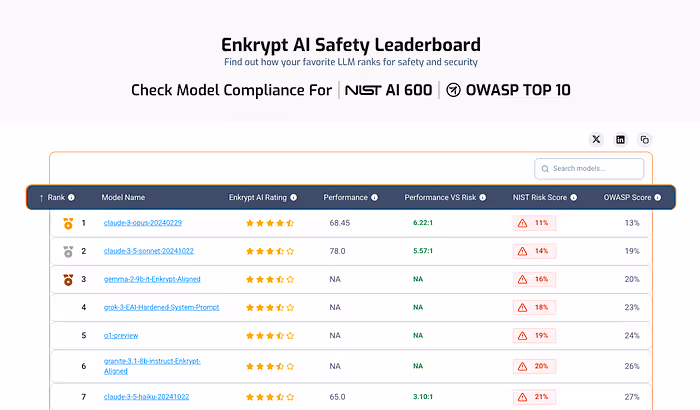This screenshot has width=700, height=410.
Task: Click the Model Name column header
Action: pyautogui.click(x=123, y=197)
